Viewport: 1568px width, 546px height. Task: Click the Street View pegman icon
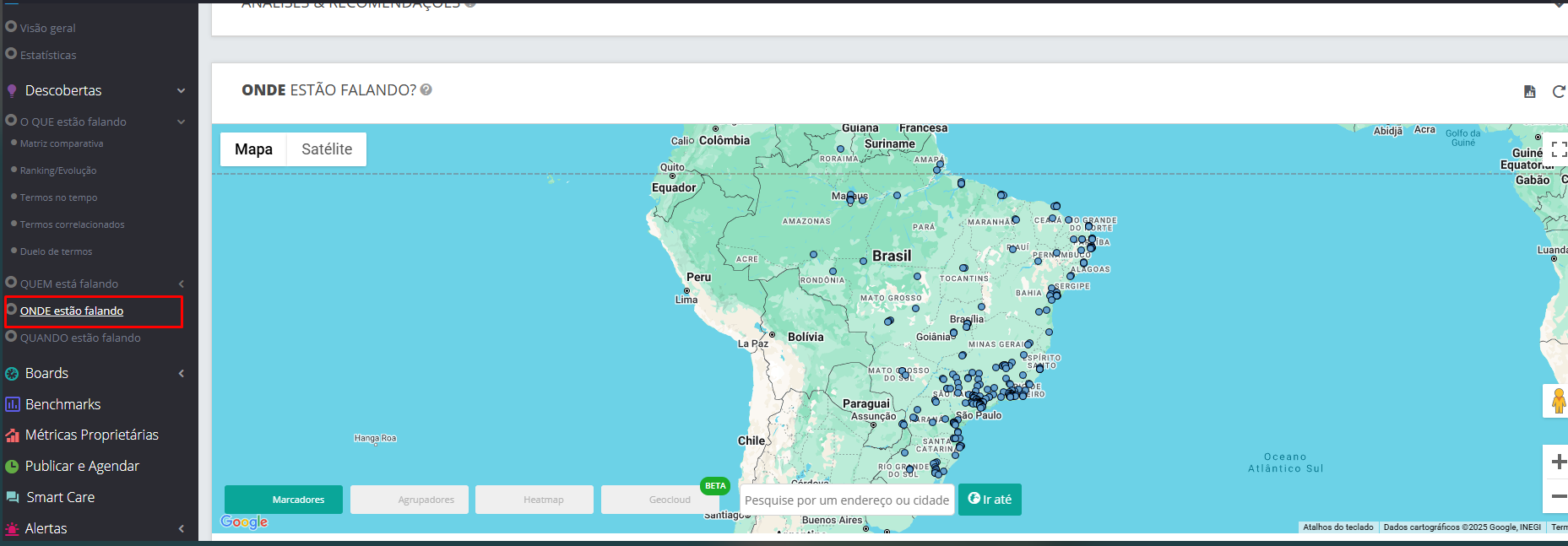(x=1558, y=402)
